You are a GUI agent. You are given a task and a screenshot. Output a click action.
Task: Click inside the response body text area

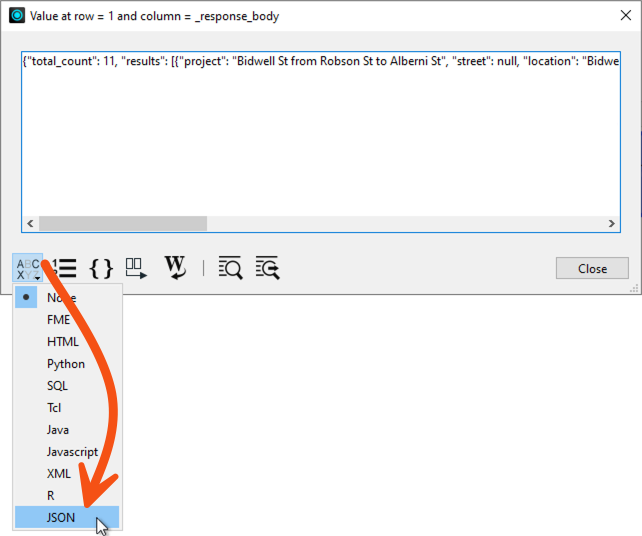pyautogui.click(x=320, y=140)
